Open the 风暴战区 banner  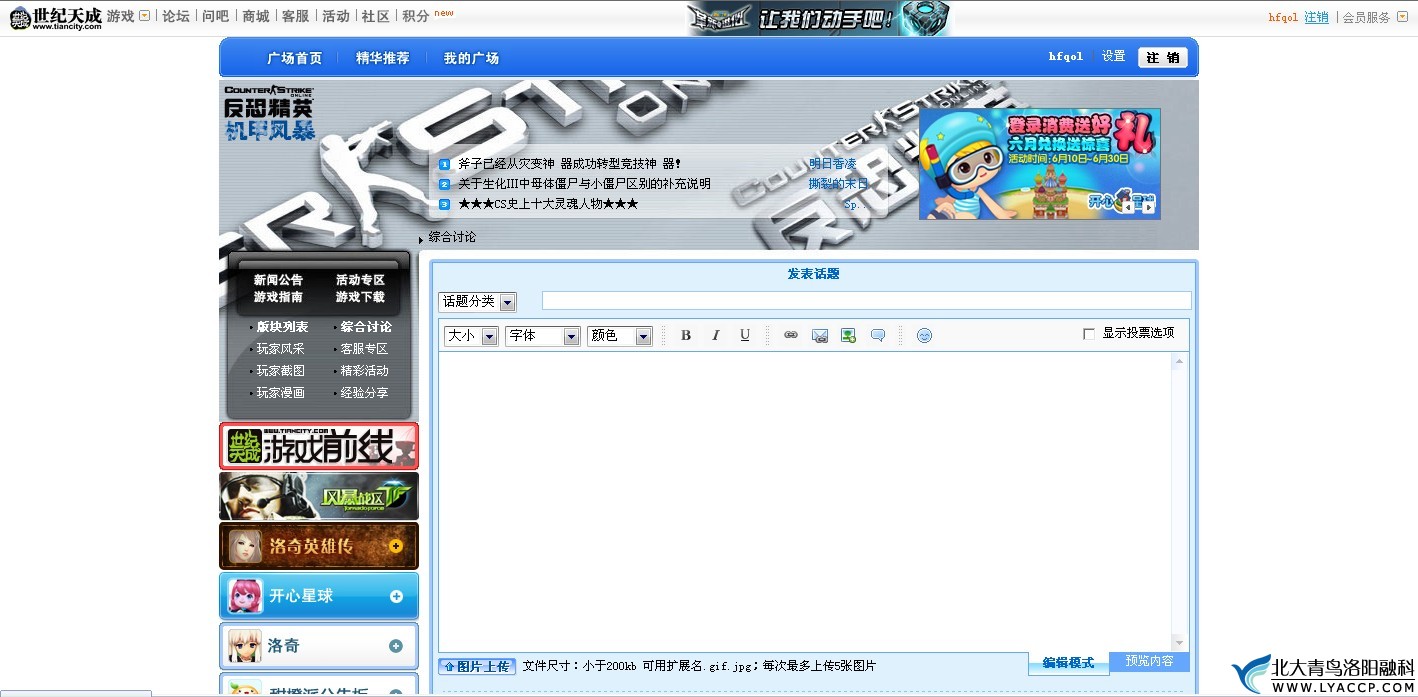(319, 496)
